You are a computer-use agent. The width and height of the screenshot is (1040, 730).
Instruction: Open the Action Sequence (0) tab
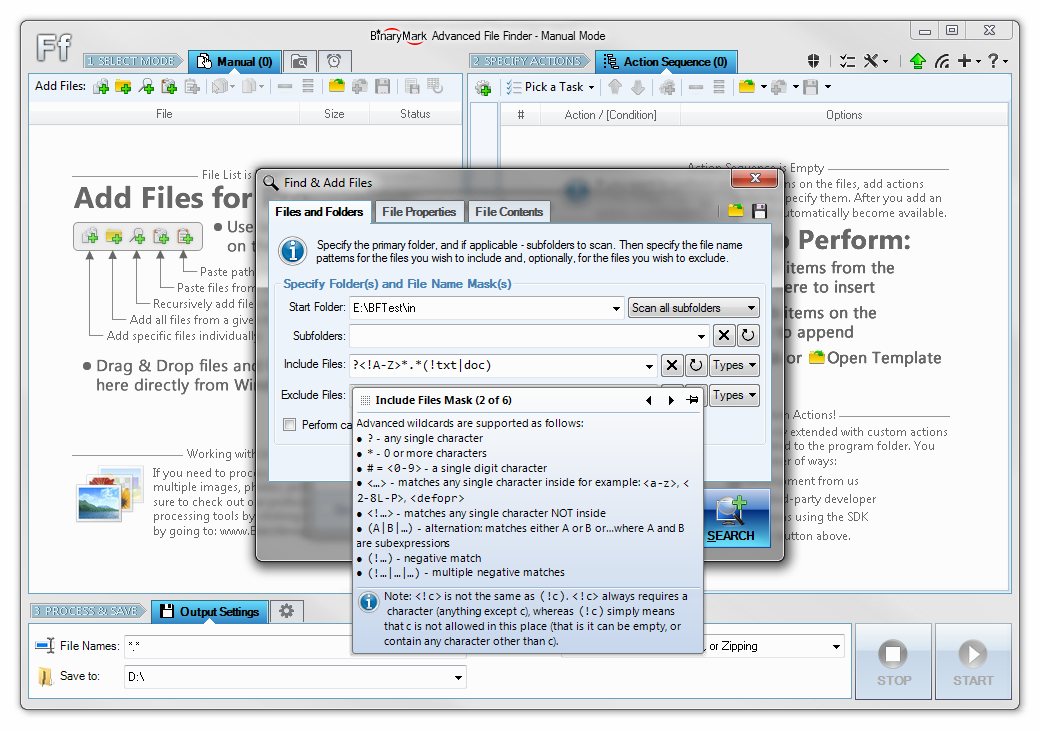click(x=666, y=62)
